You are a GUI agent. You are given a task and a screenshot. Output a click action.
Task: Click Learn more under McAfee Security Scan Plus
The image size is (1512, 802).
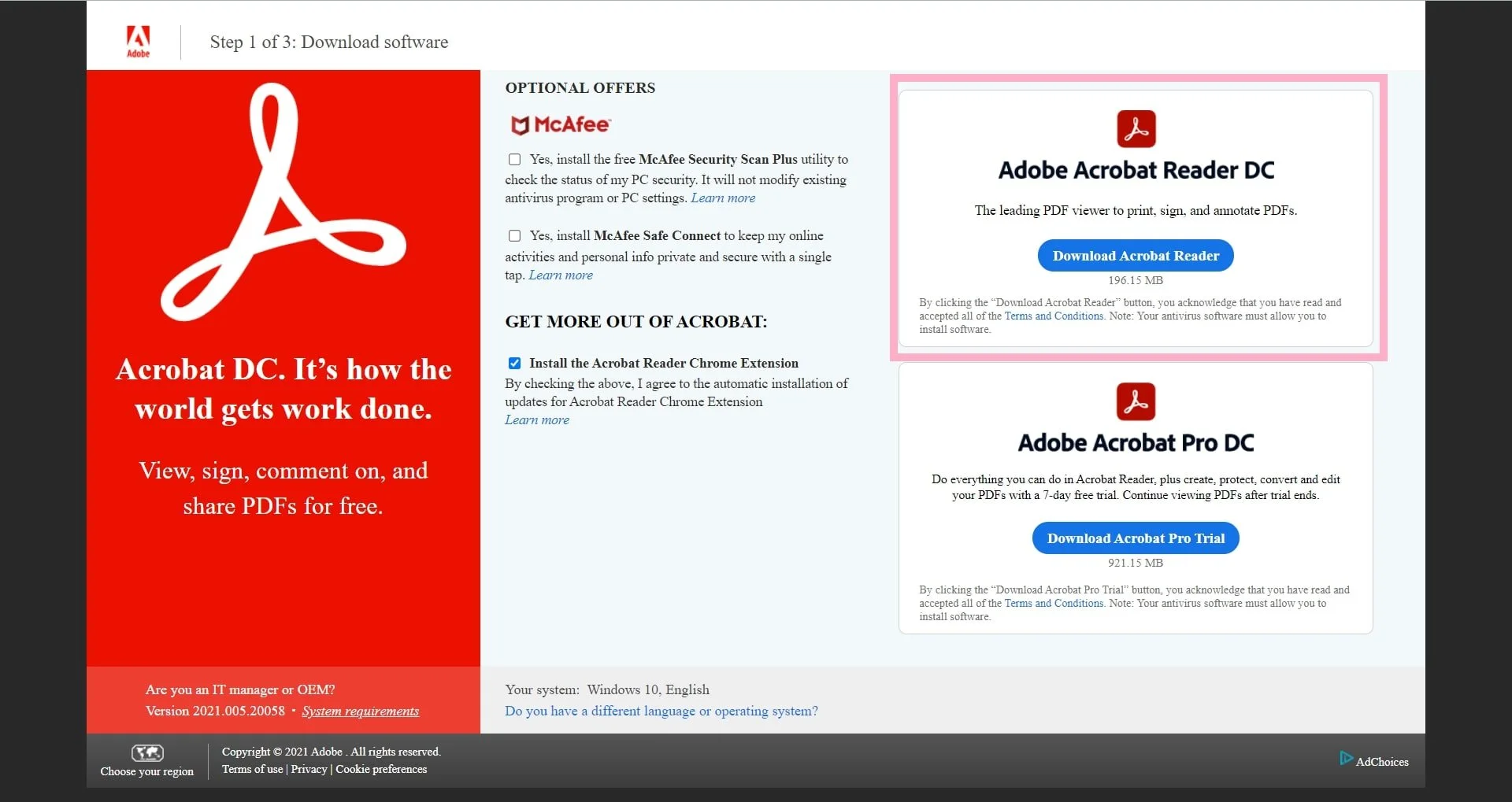click(722, 198)
